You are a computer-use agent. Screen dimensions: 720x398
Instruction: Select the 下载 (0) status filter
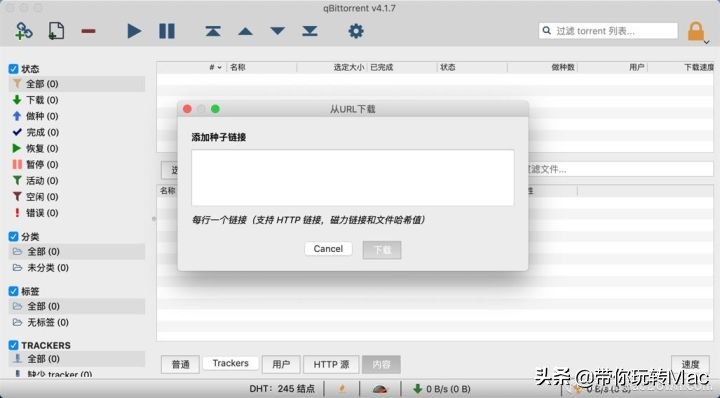[77, 100]
